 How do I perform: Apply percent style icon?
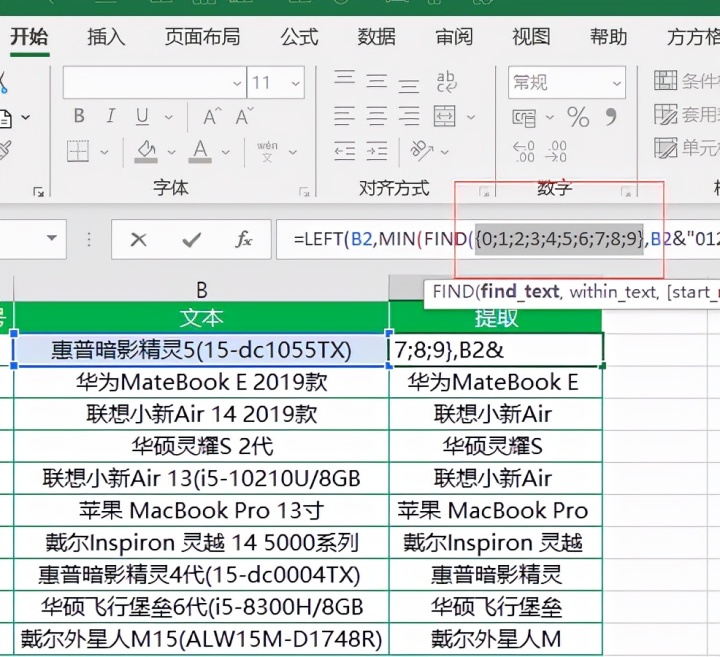578,117
